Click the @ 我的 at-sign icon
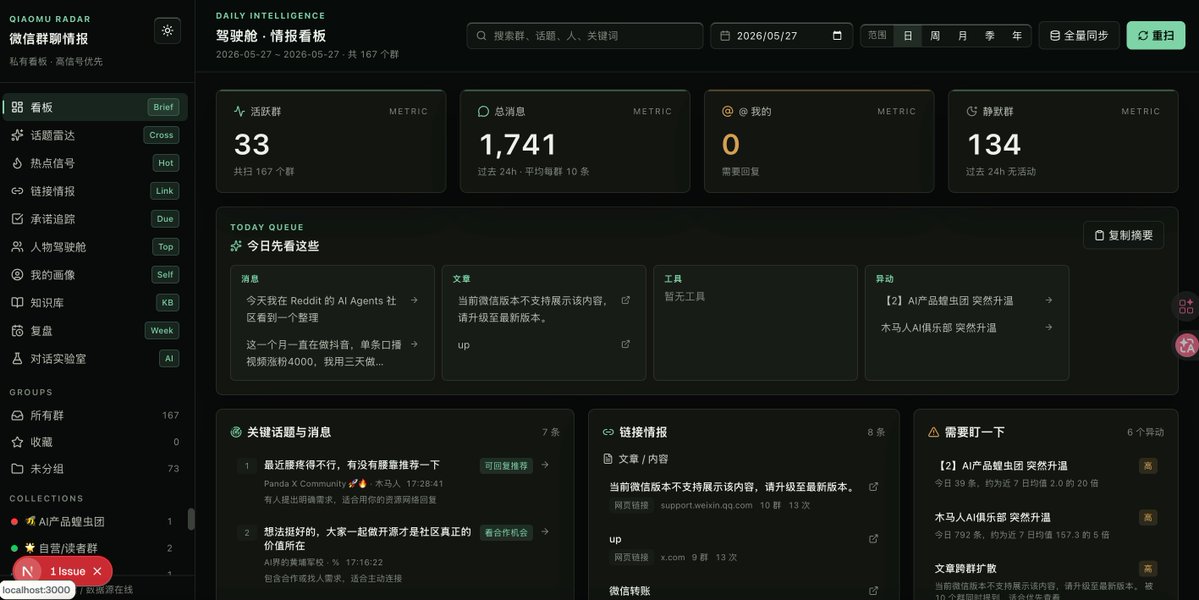Screen dimensions: 1199x600 (727, 112)
